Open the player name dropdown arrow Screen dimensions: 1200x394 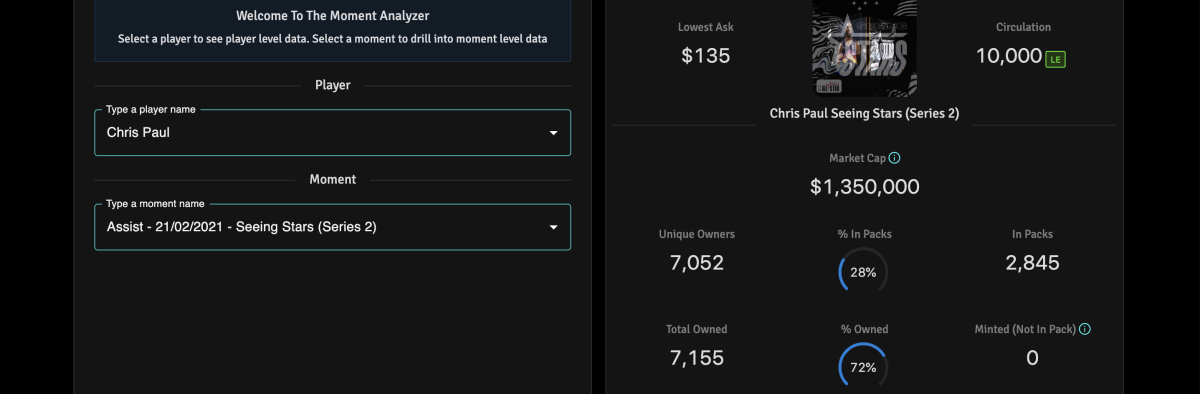(x=553, y=133)
